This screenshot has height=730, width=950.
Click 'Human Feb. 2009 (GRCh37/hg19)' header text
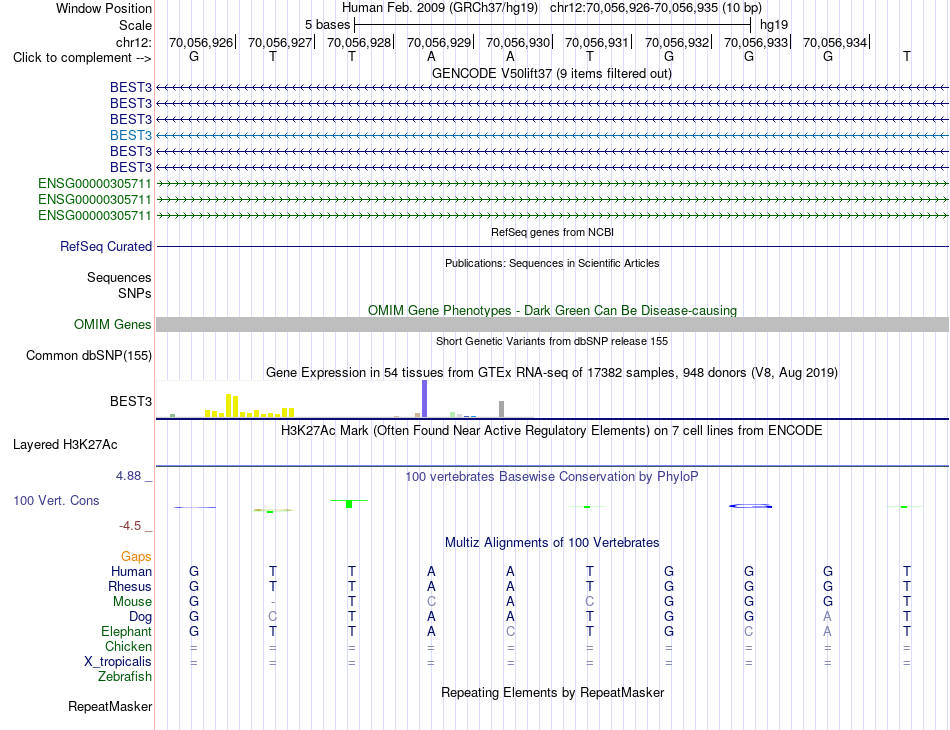440,8
